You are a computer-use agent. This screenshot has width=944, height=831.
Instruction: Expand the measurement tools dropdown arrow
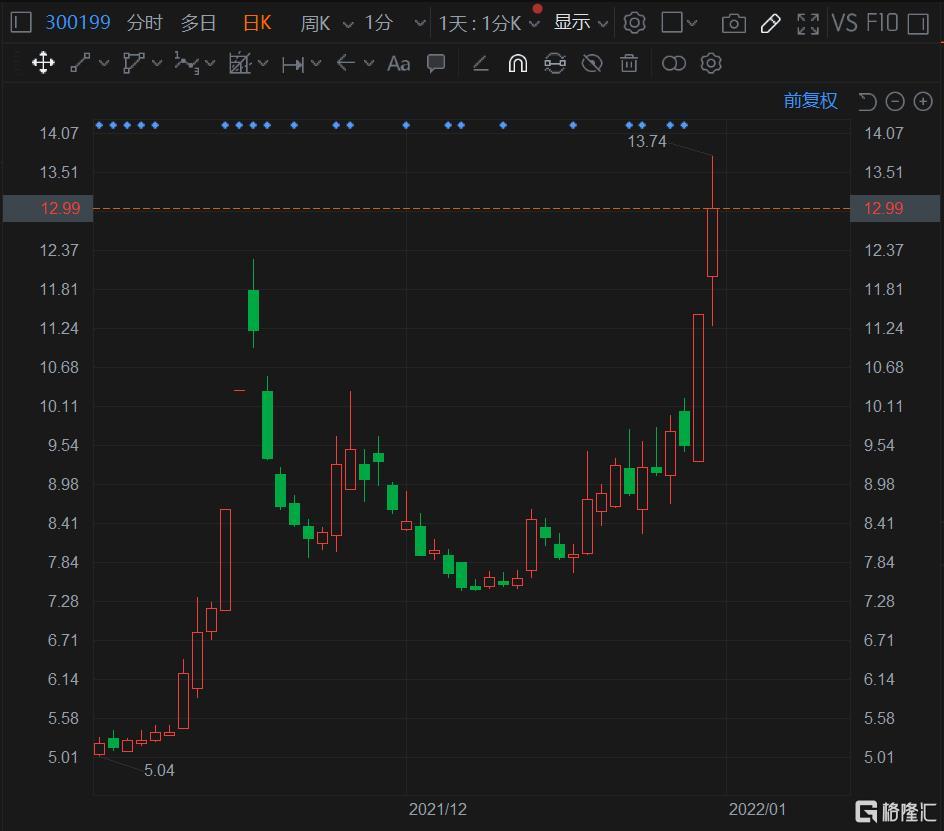[x=316, y=63]
